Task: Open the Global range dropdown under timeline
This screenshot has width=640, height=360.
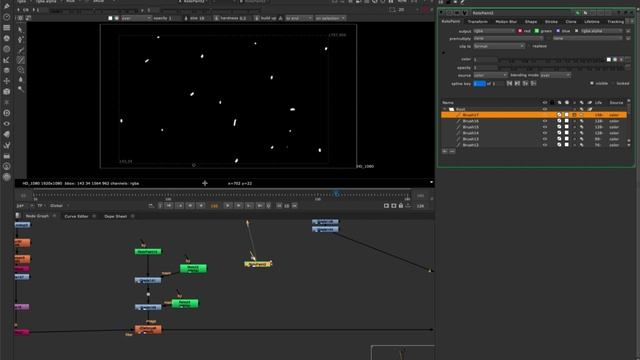Action: (x=60, y=206)
